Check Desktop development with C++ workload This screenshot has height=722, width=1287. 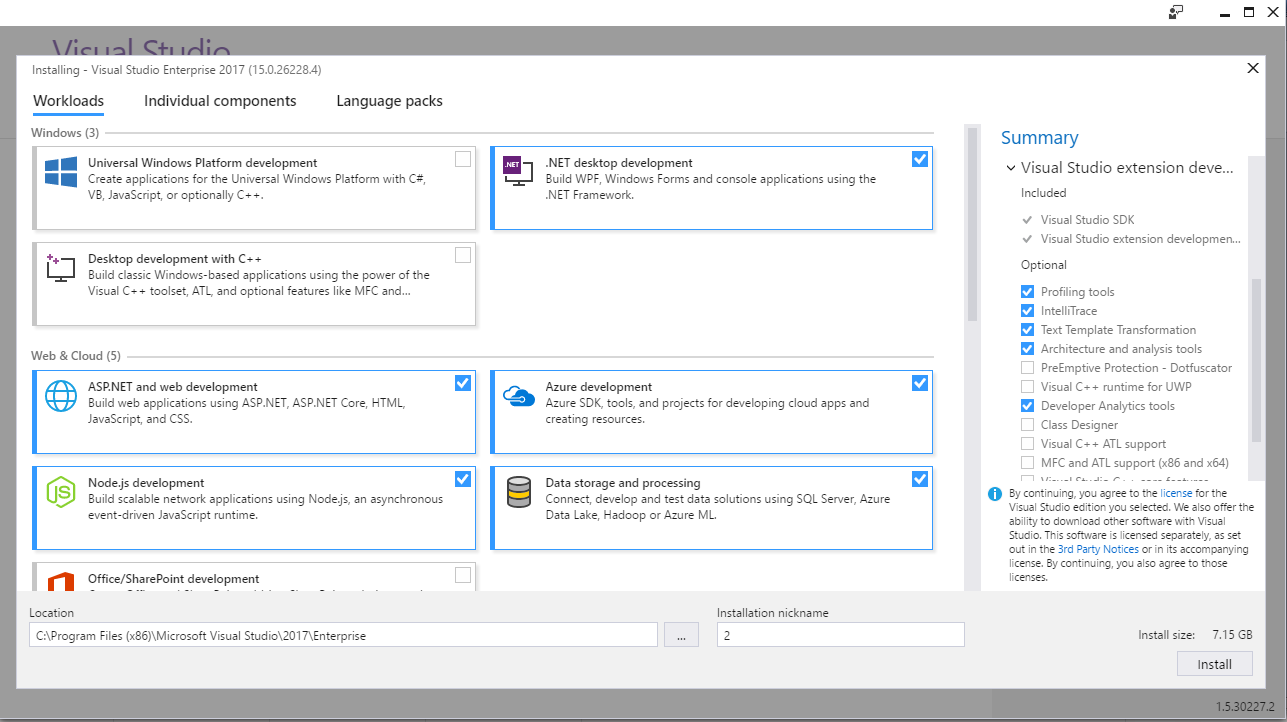463,255
